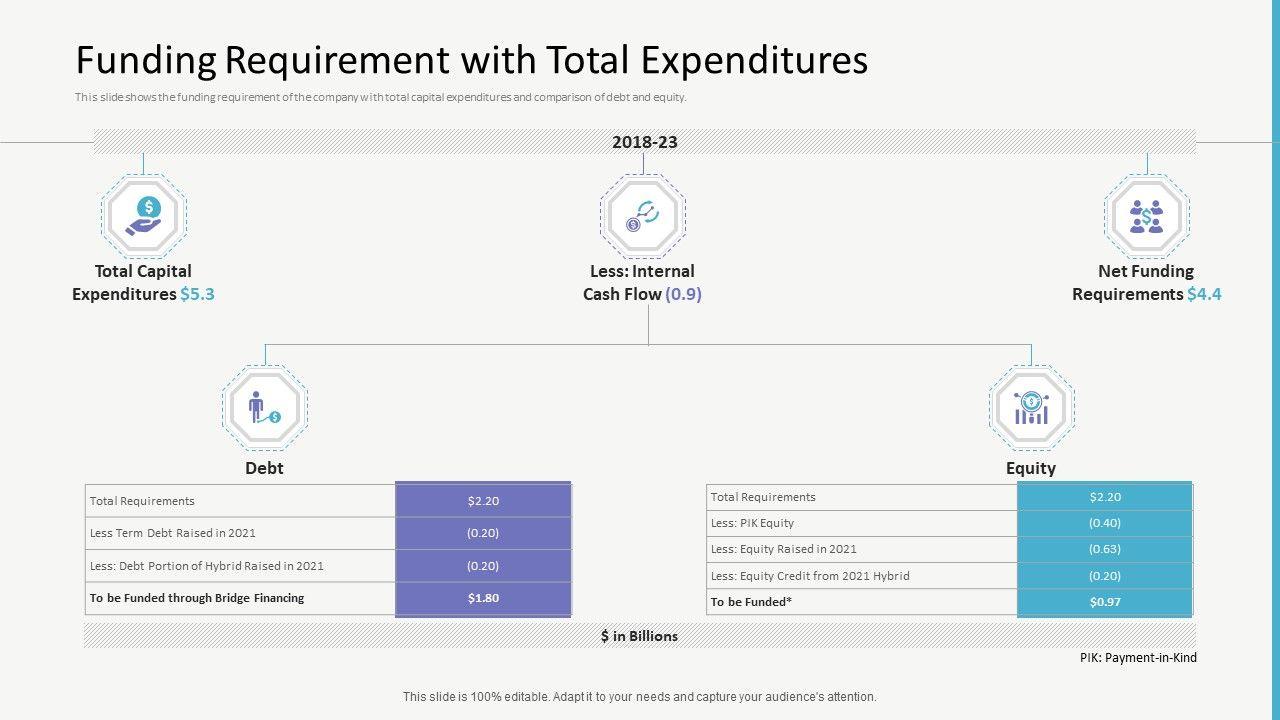The width and height of the screenshot is (1280, 720).
Task: Select the Less: Internal Cash Flow label
Action: (x=642, y=283)
